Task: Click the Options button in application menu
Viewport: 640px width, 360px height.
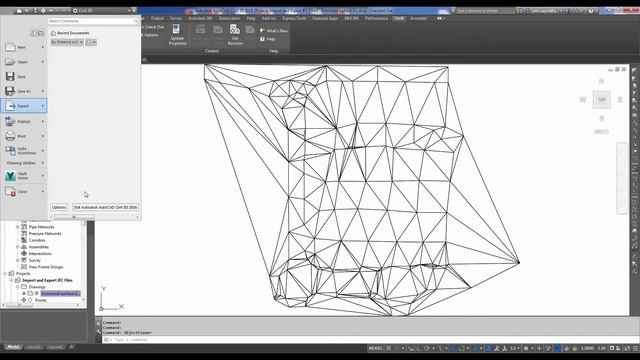Action: coord(59,207)
